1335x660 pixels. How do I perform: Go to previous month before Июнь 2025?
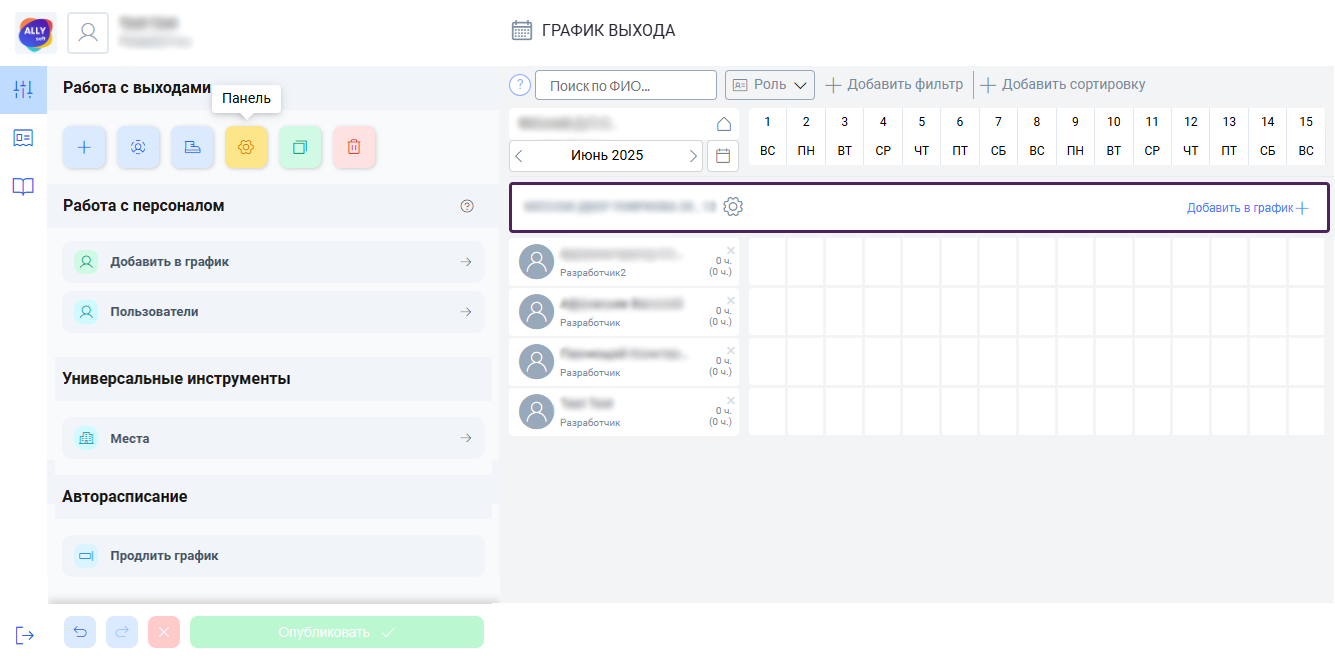[519, 156]
